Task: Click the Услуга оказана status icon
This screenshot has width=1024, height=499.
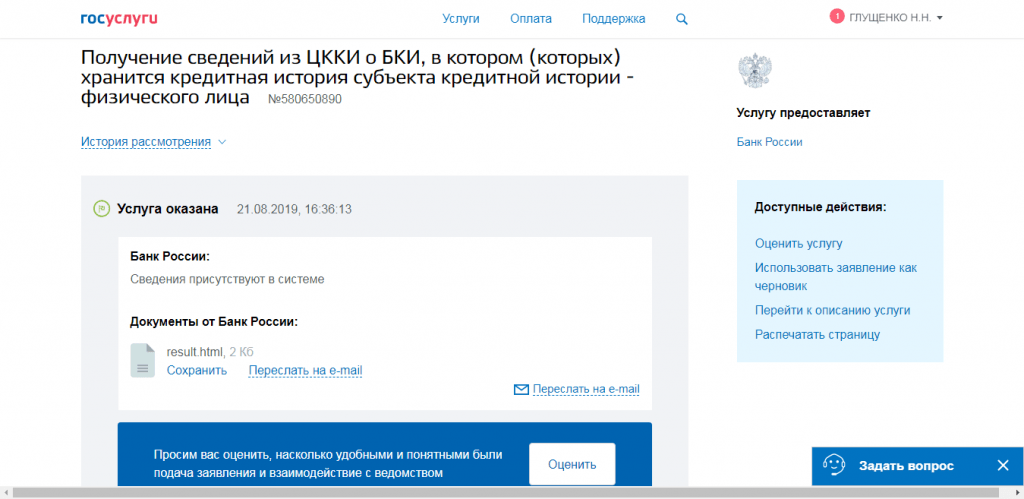Action: pyautogui.click(x=101, y=209)
